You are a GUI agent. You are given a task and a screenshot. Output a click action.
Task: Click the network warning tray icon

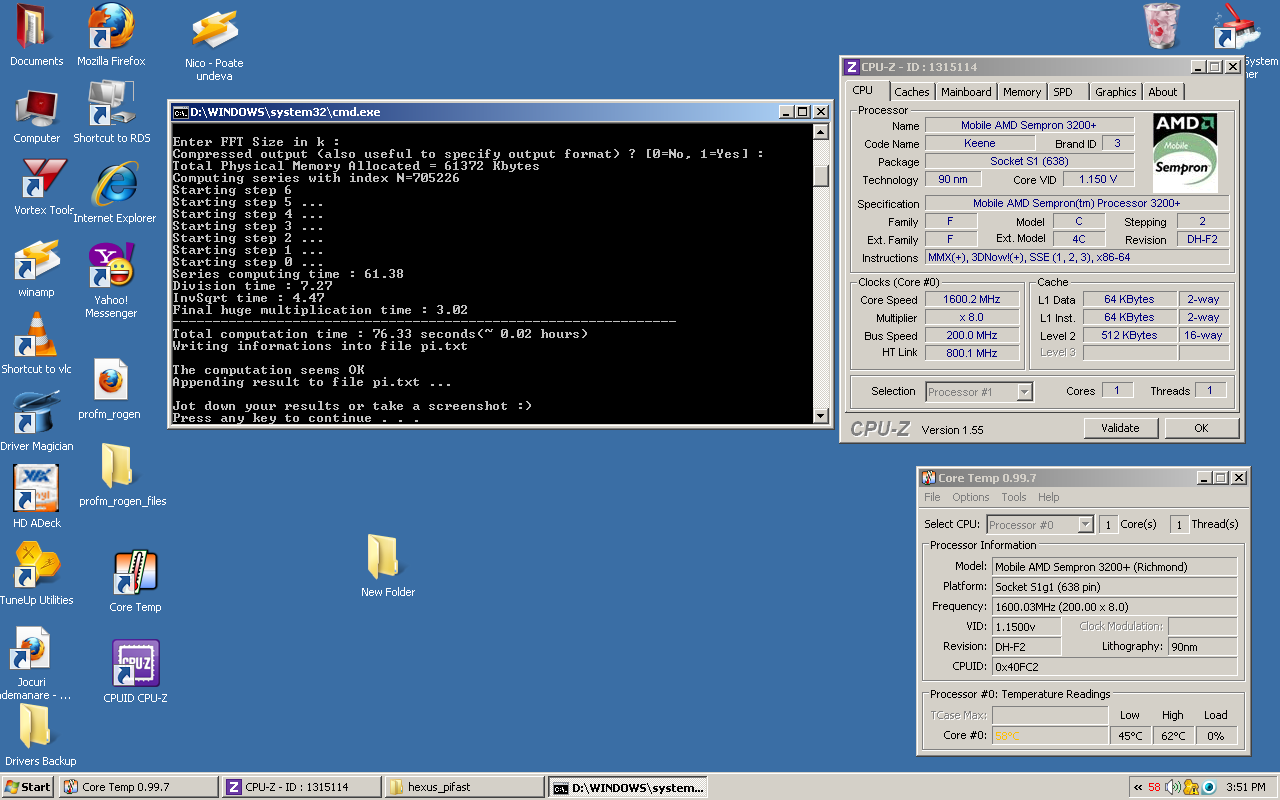coord(1191,787)
